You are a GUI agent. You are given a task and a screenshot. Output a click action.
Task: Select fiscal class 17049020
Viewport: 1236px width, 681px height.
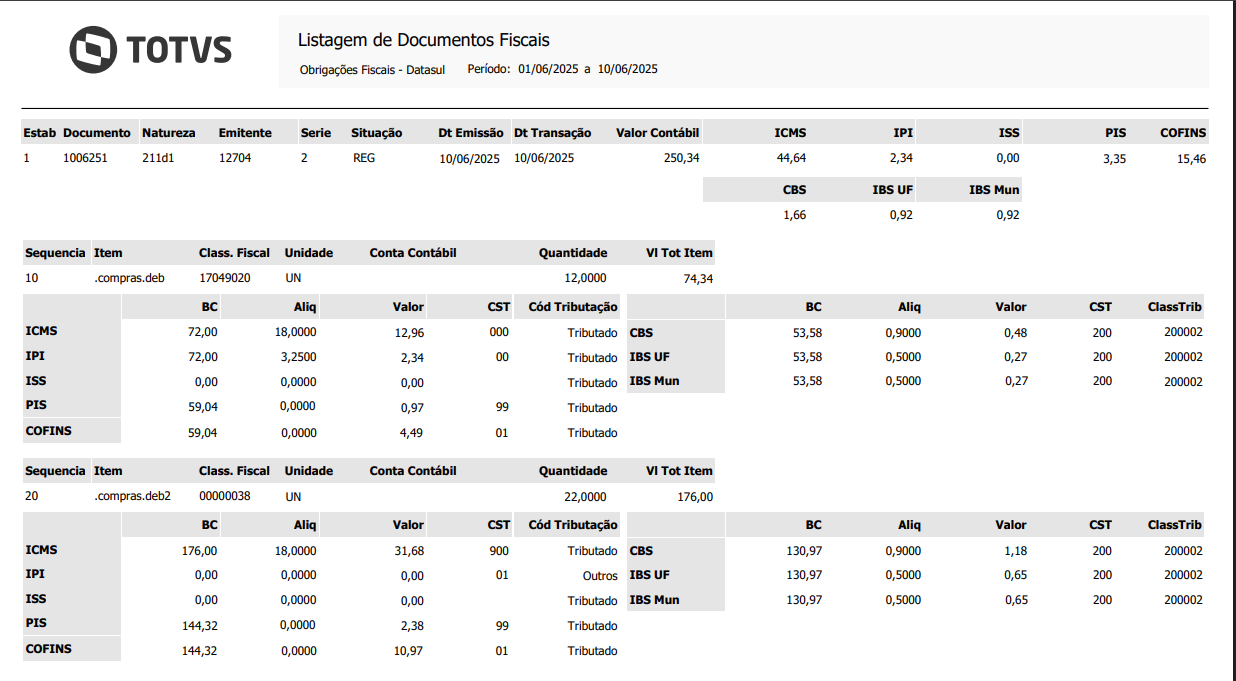click(x=225, y=278)
